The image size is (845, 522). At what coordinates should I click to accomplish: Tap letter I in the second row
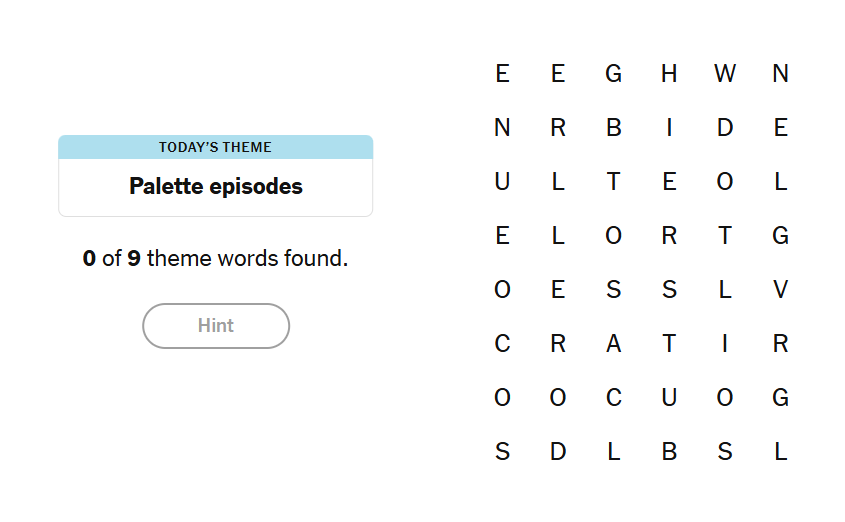(x=669, y=128)
